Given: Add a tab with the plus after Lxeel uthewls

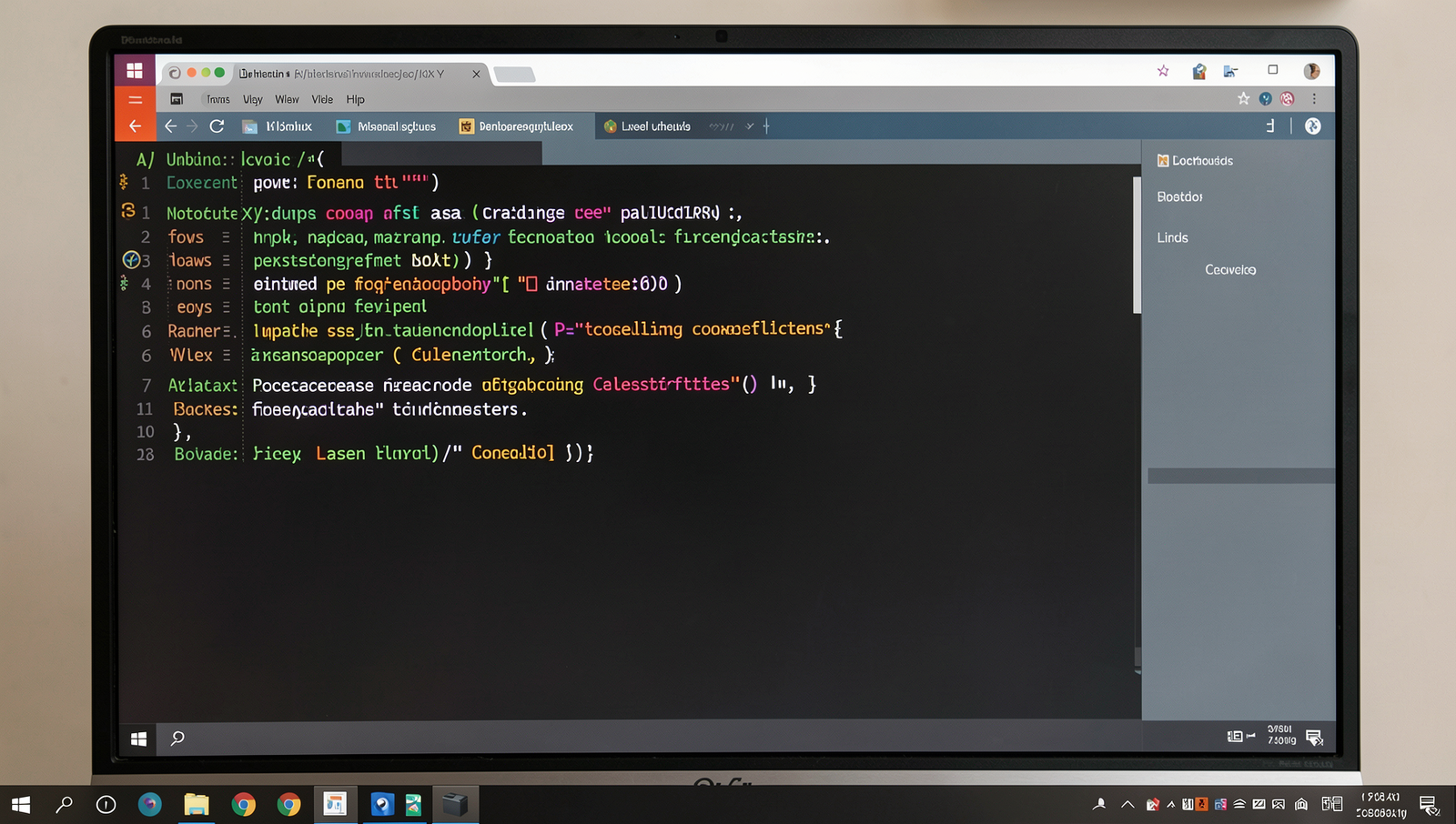Looking at the screenshot, I should point(766,126).
